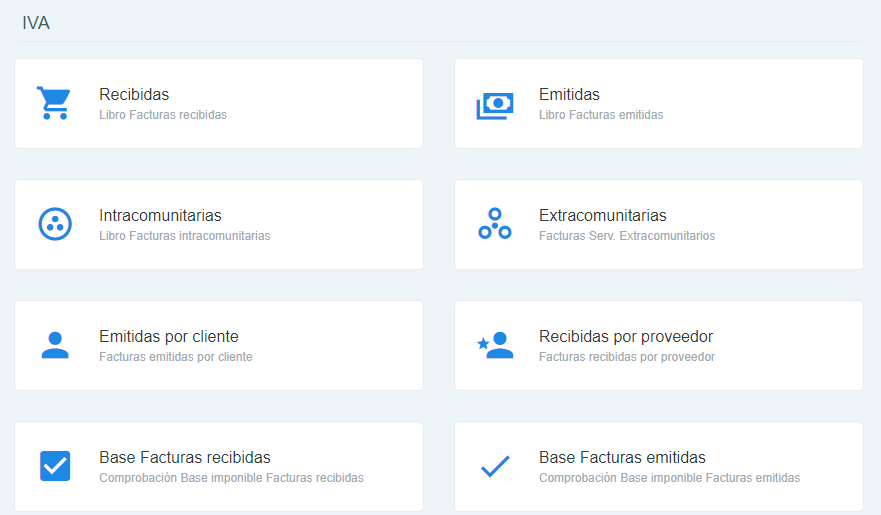Screen dimensions: 881x515
Task: Open Emitidas por cliente title
Action: pos(168,337)
